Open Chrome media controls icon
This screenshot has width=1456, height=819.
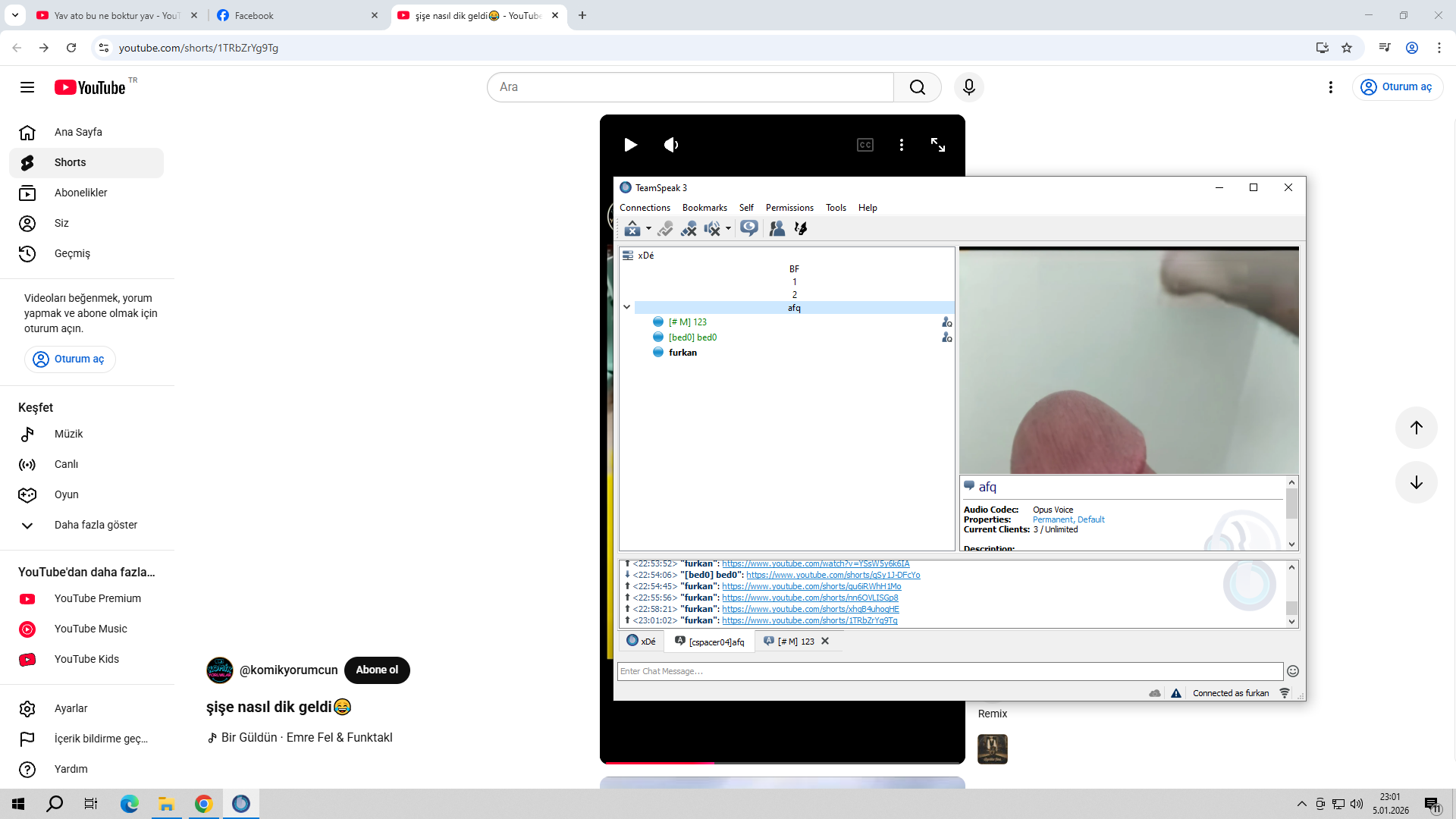click(x=1385, y=48)
